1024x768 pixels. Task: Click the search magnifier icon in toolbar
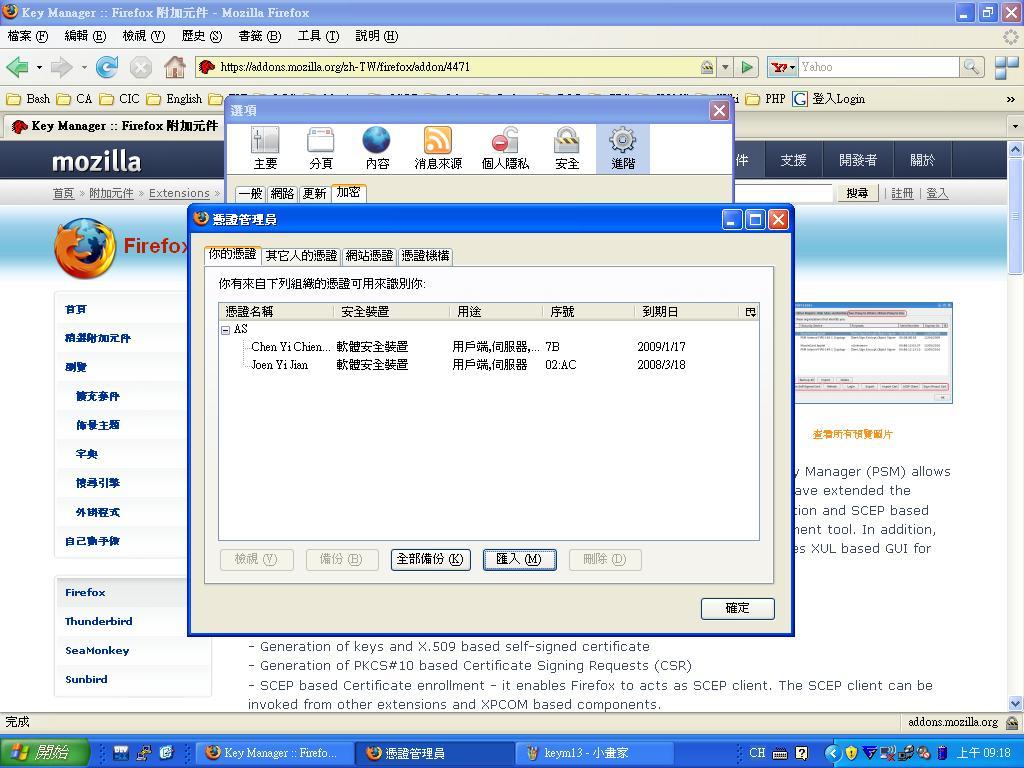(x=971, y=67)
